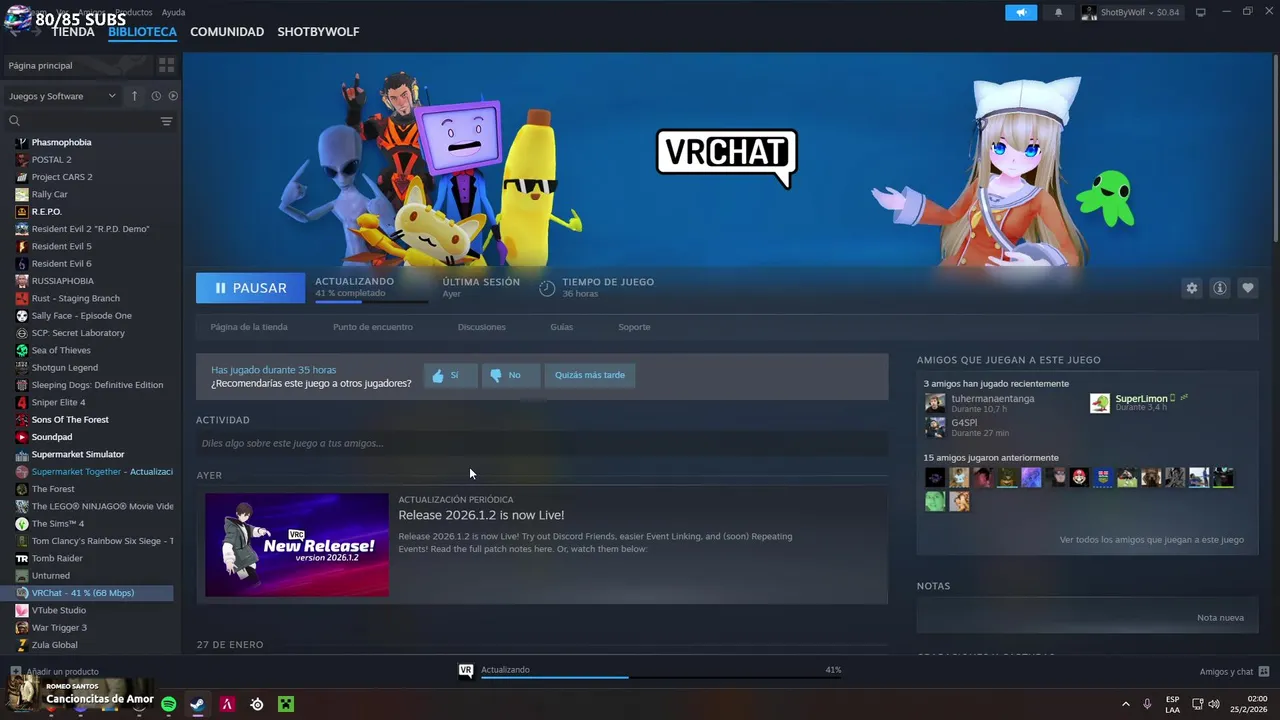Select Supermarket Together updating entry
The width and height of the screenshot is (1280, 720).
tap(94, 472)
